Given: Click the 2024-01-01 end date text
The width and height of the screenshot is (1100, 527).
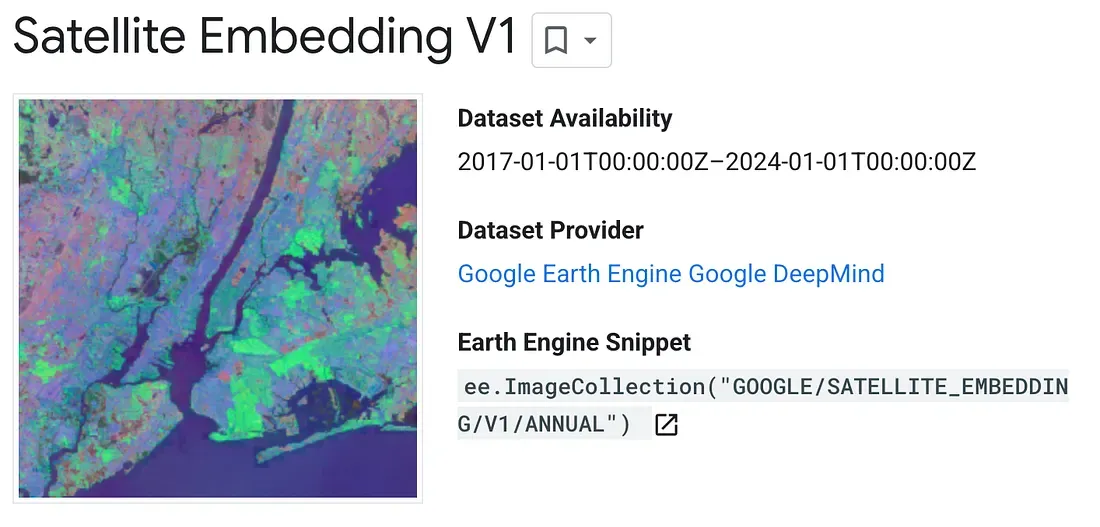Looking at the screenshot, I should [x=852, y=161].
